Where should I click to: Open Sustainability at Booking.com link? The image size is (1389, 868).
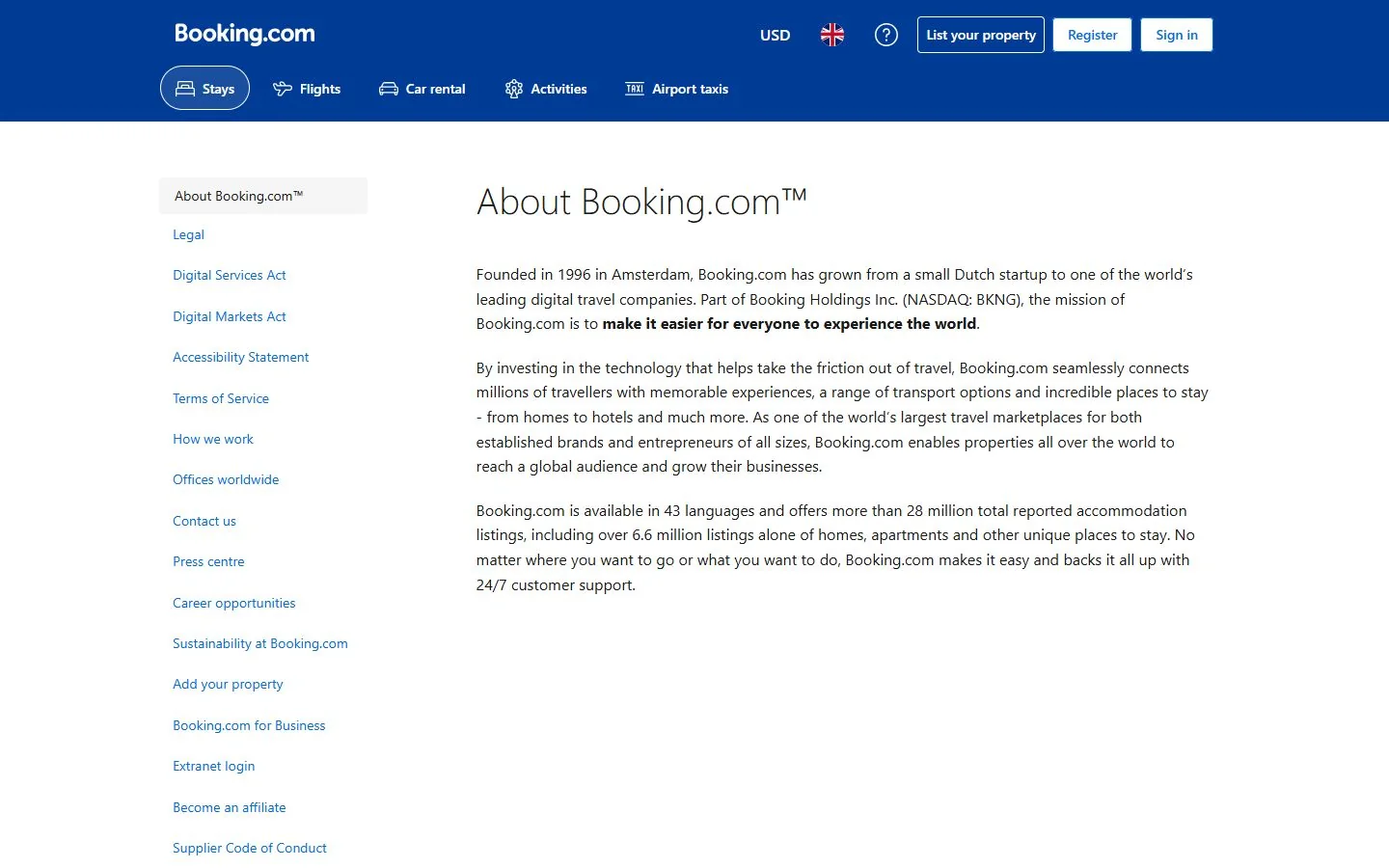(260, 643)
